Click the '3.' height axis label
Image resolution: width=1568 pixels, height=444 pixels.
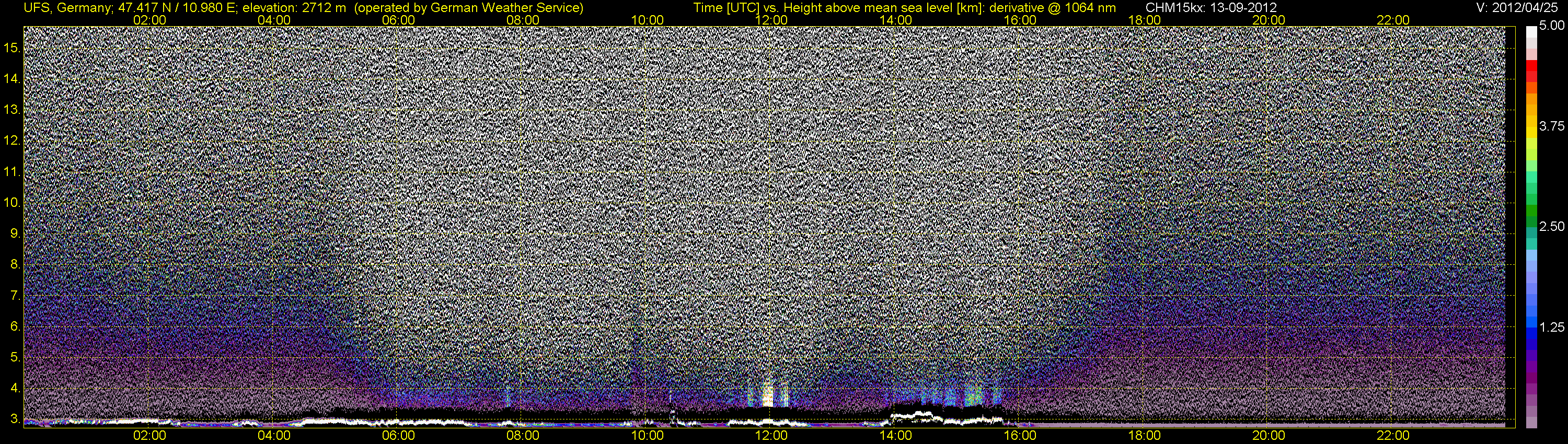(x=15, y=419)
